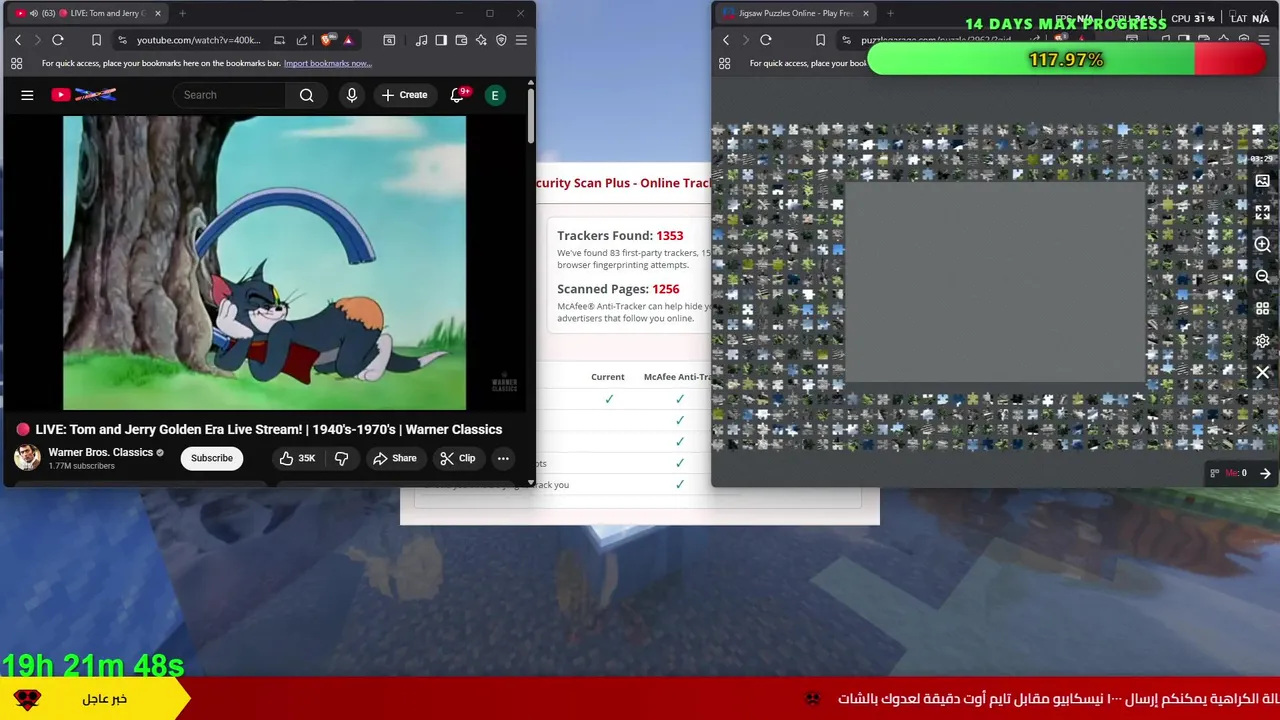Like the video showing 35K likes

[x=297, y=458]
